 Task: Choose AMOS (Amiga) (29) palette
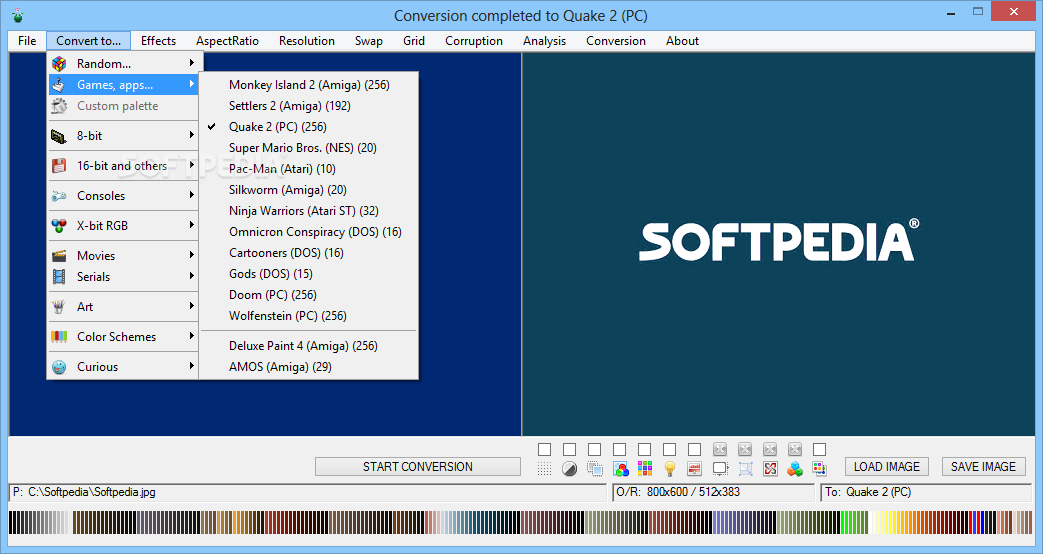tap(309, 366)
